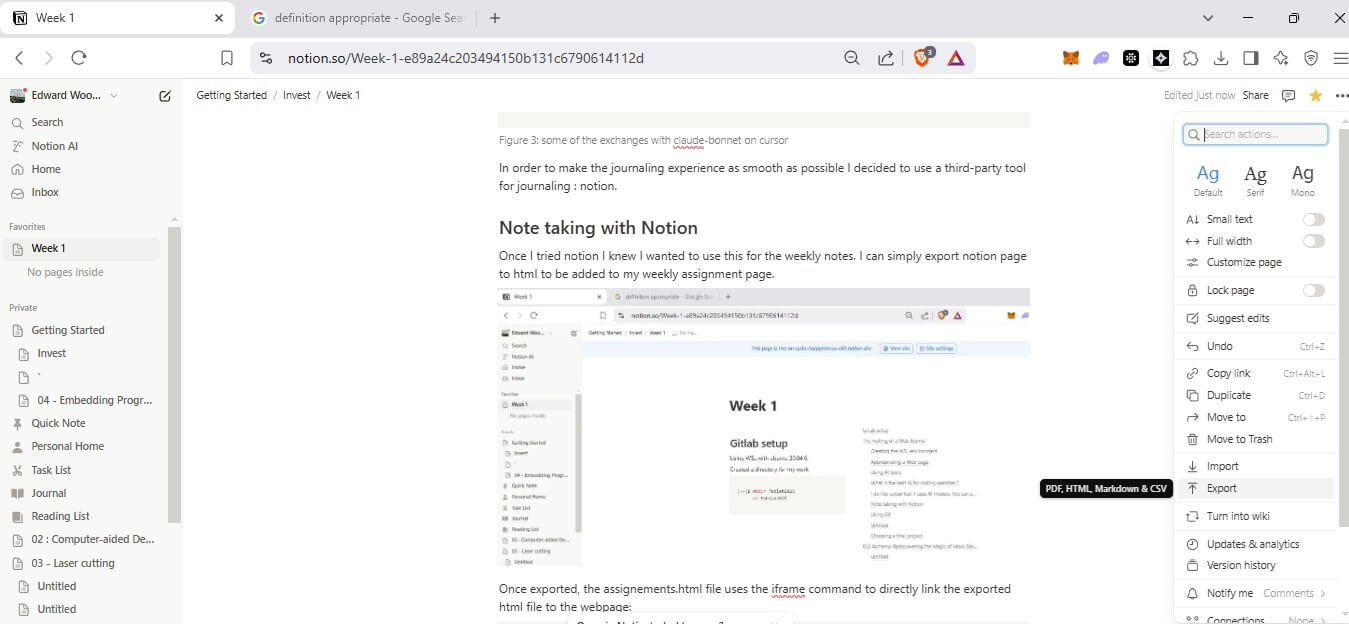Select Move to Trash
This screenshot has height=624, width=1349.
[1256, 439]
